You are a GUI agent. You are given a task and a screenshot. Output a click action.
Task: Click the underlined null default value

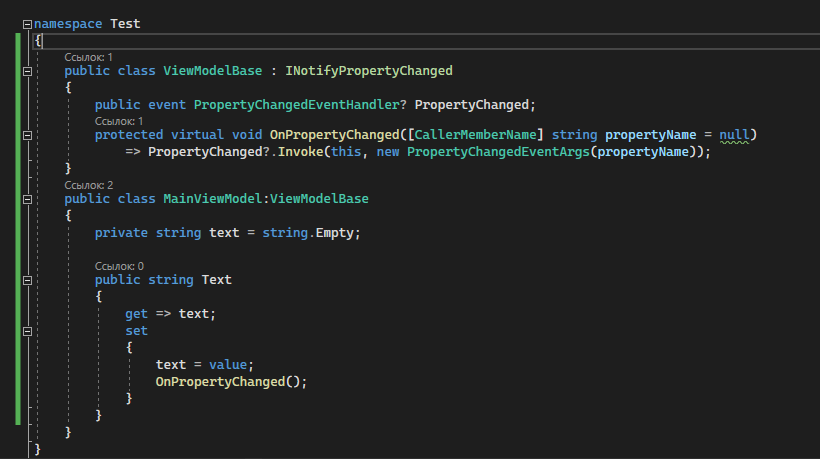click(734, 135)
